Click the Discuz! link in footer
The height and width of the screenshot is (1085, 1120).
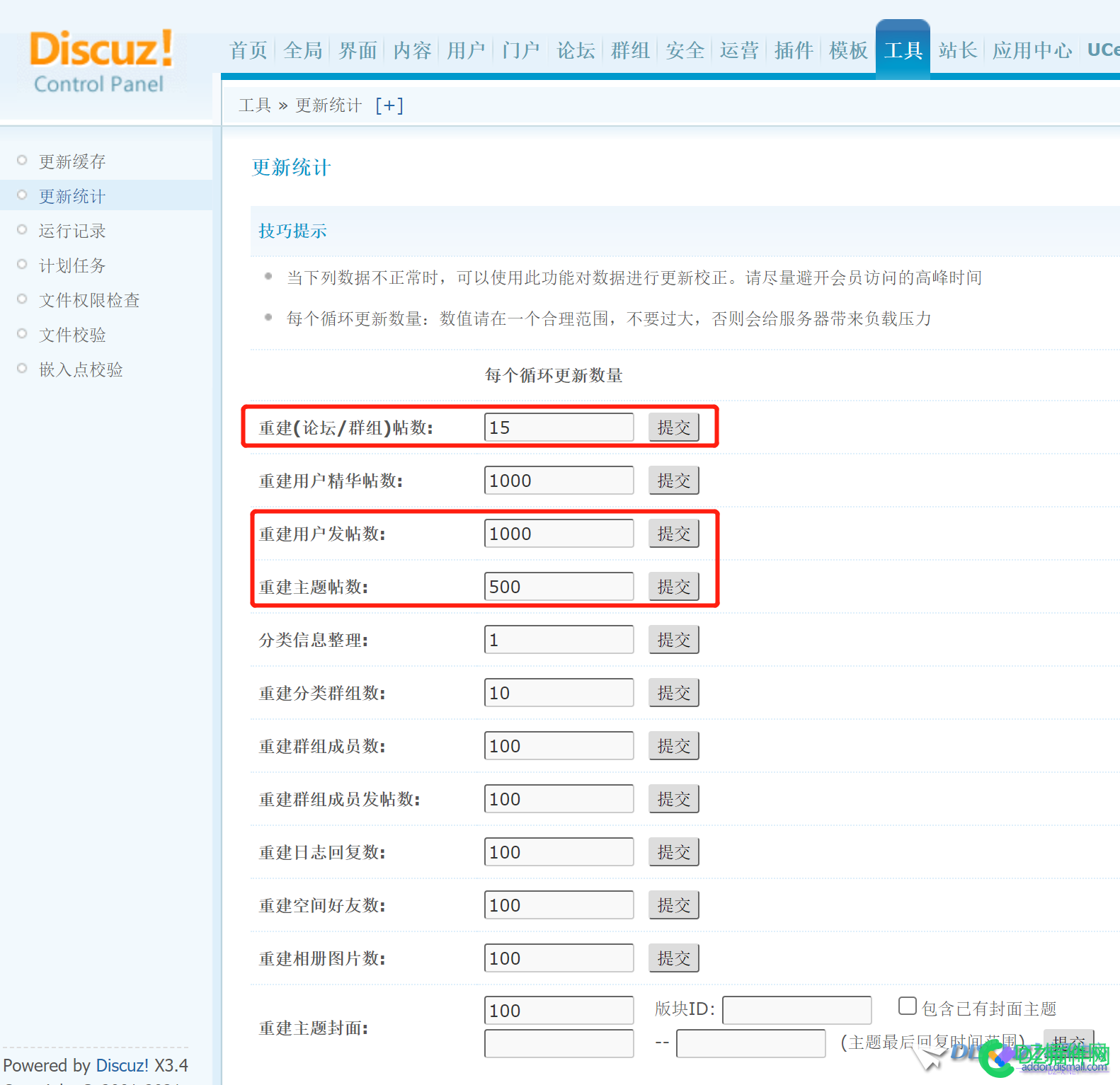(122, 1066)
